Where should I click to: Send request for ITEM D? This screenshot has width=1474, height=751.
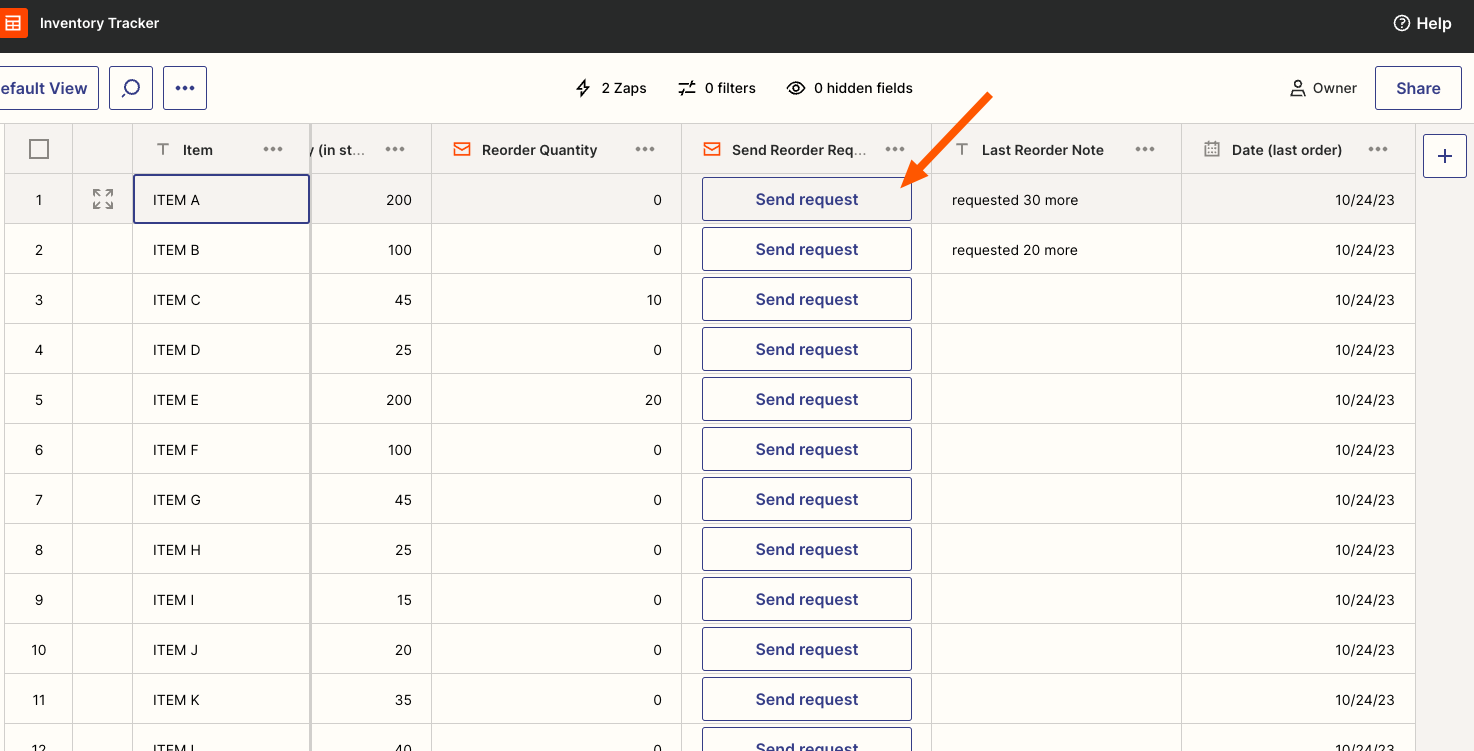point(807,349)
